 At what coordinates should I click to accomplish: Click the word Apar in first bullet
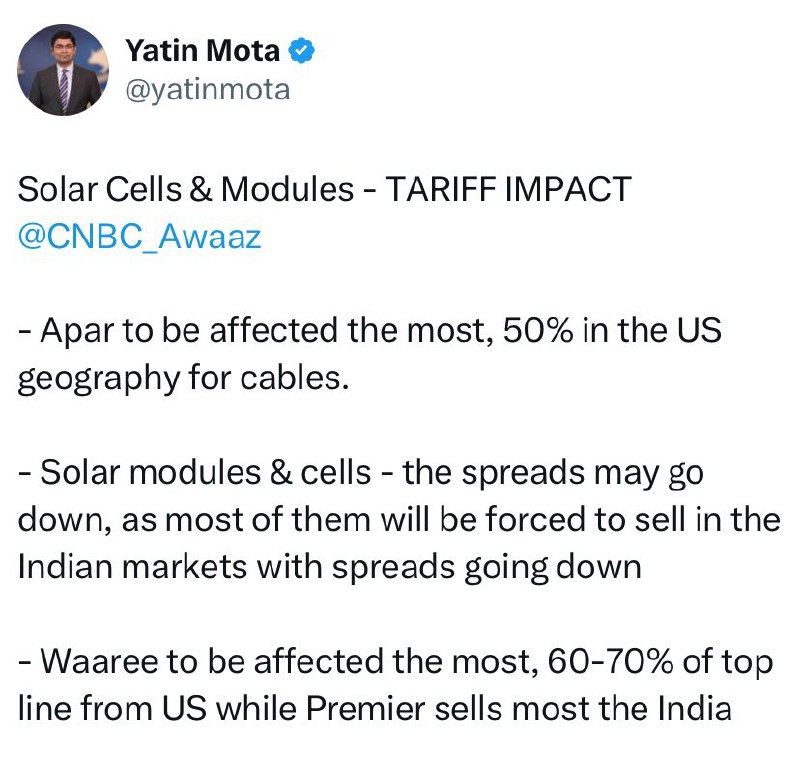click(x=78, y=331)
